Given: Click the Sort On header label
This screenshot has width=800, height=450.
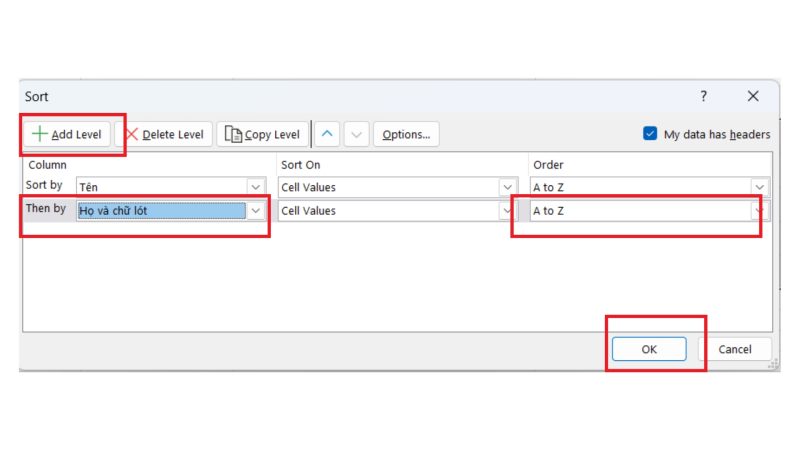Looking at the screenshot, I should [301, 165].
